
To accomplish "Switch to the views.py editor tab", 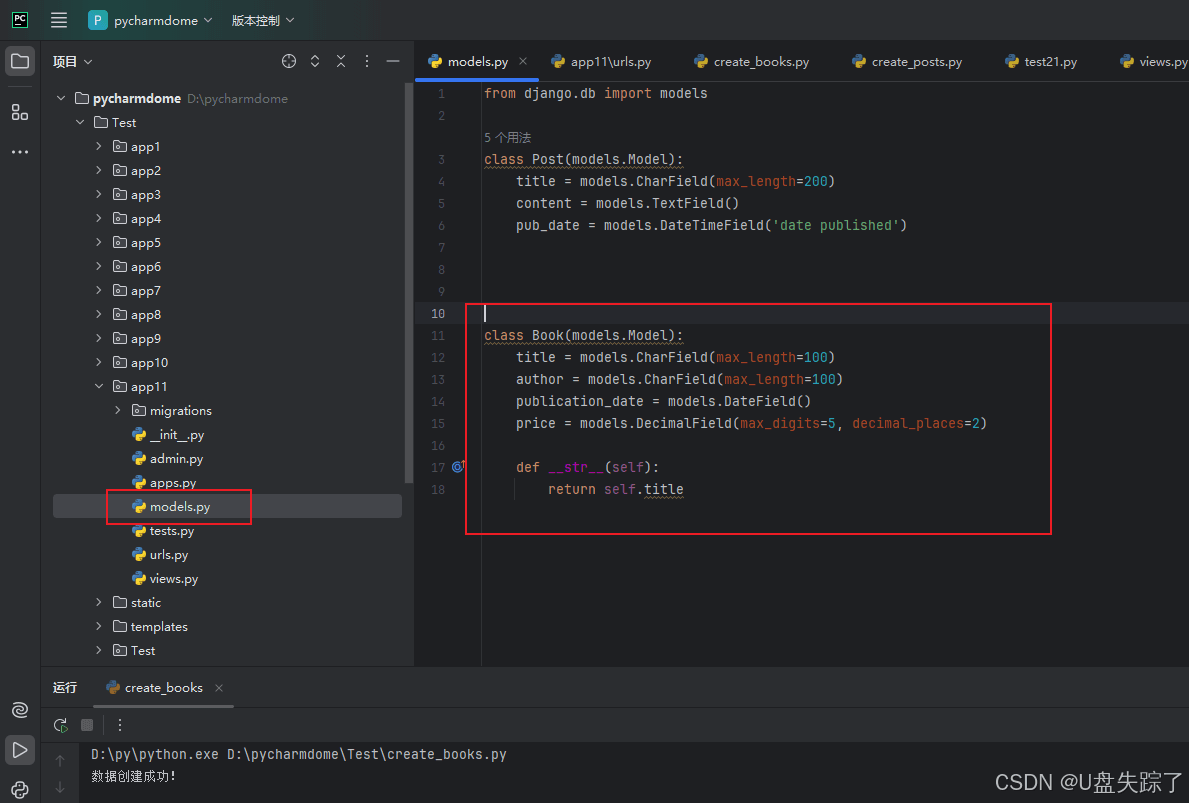I will (x=1153, y=61).
